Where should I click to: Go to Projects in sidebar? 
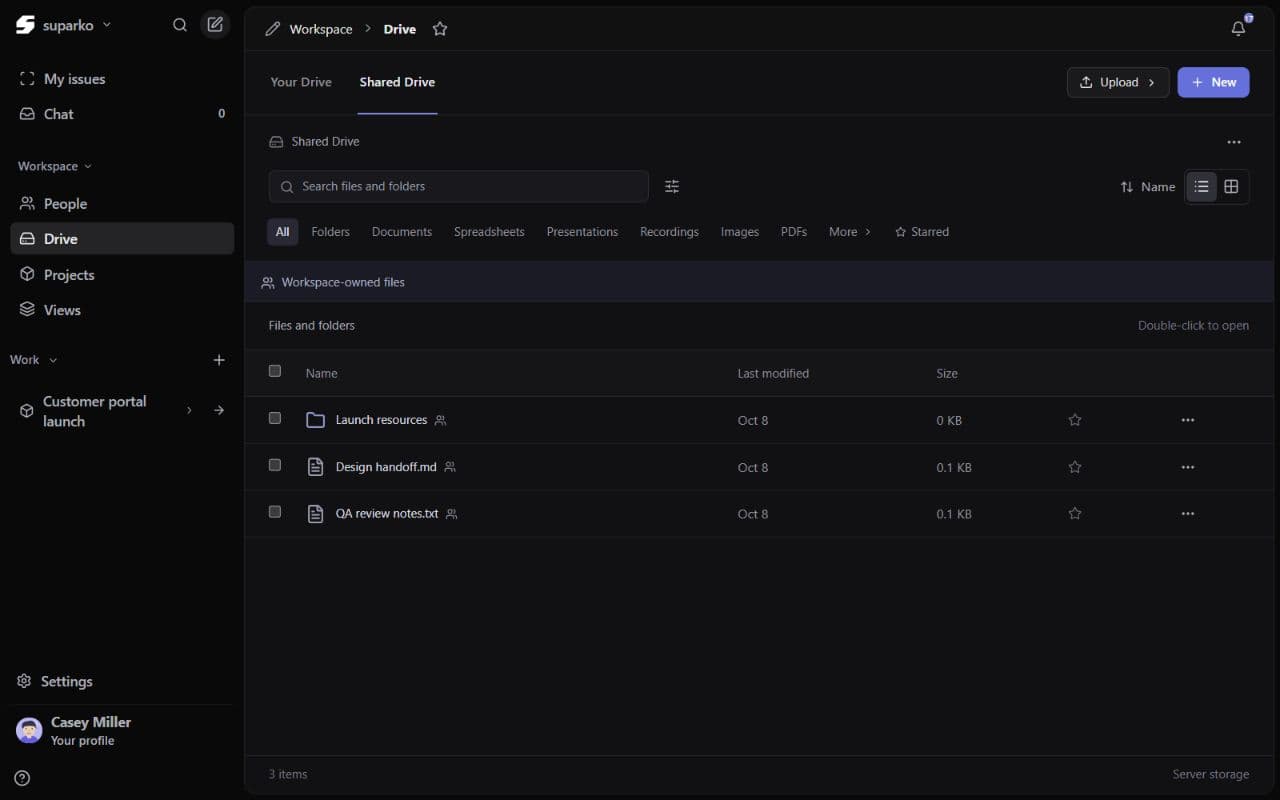point(122,275)
